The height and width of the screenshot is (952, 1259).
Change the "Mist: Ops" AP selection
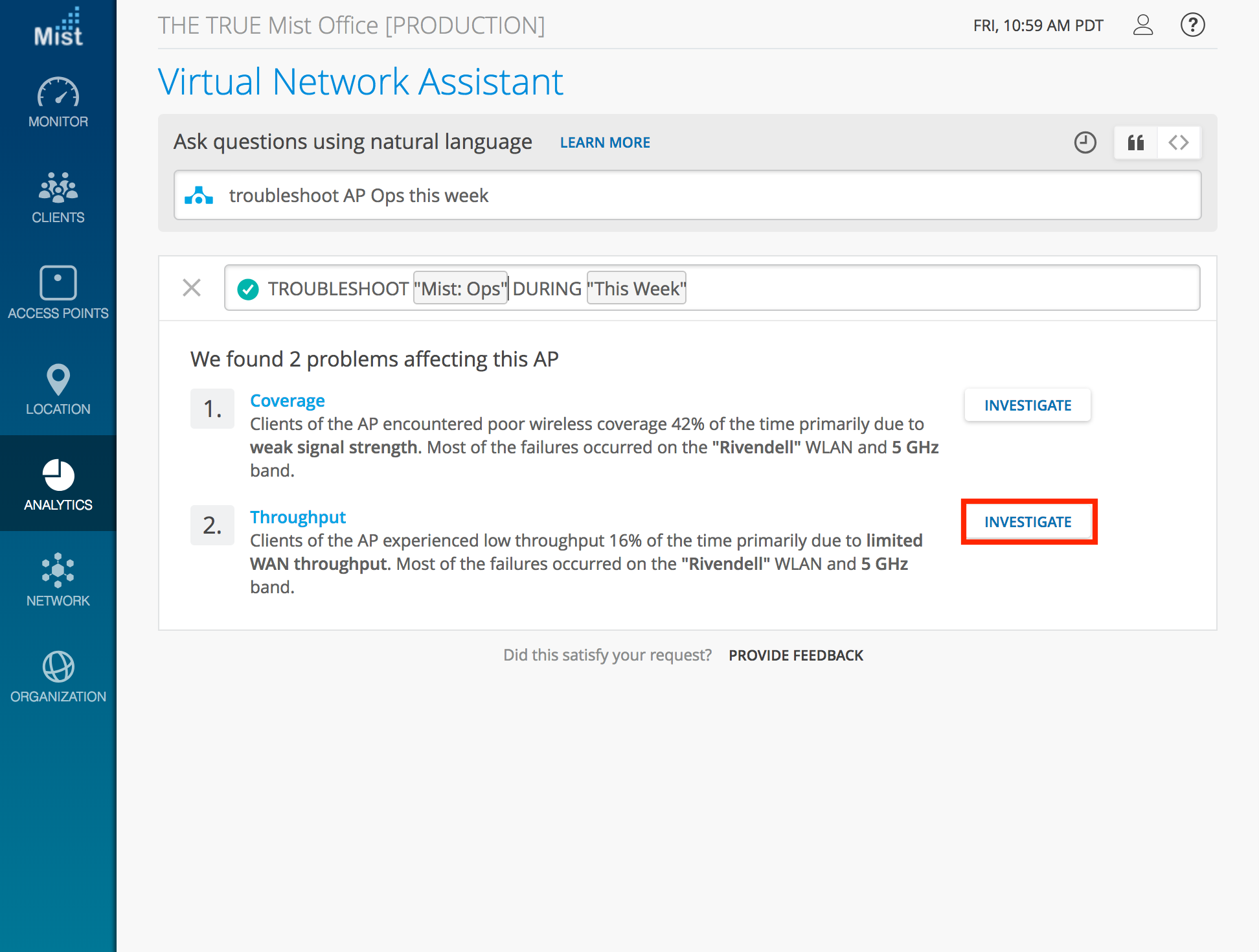(x=460, y=288)
